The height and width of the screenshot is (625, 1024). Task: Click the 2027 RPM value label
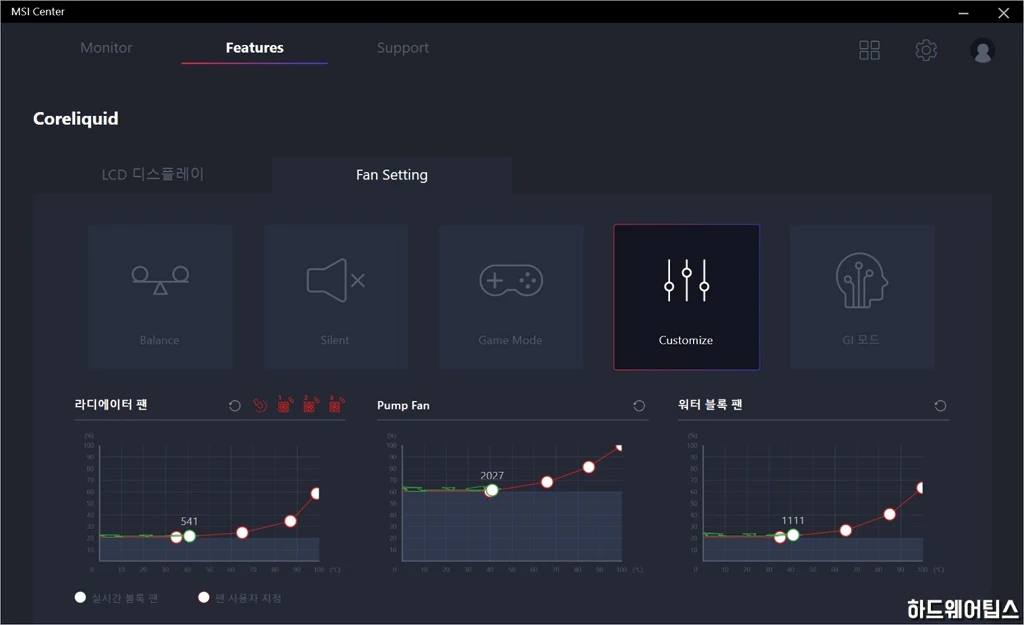click(492, 475)
